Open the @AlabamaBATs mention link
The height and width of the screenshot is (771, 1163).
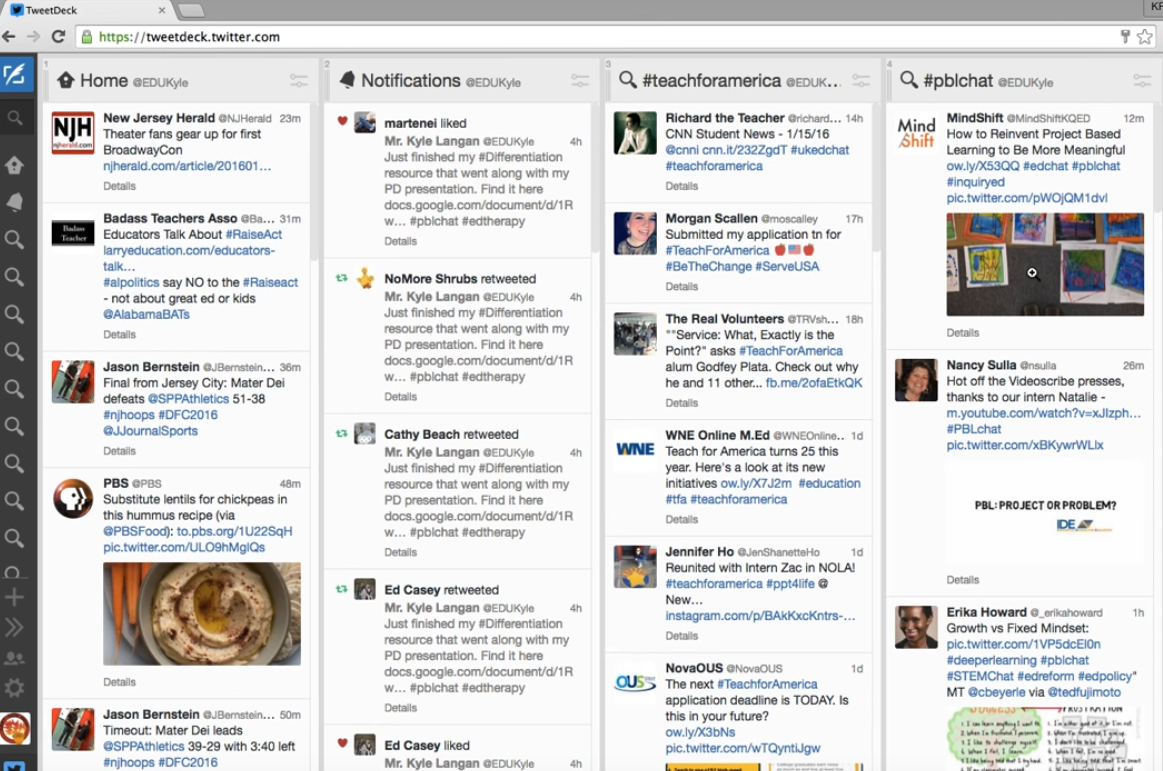pos(146,315)
